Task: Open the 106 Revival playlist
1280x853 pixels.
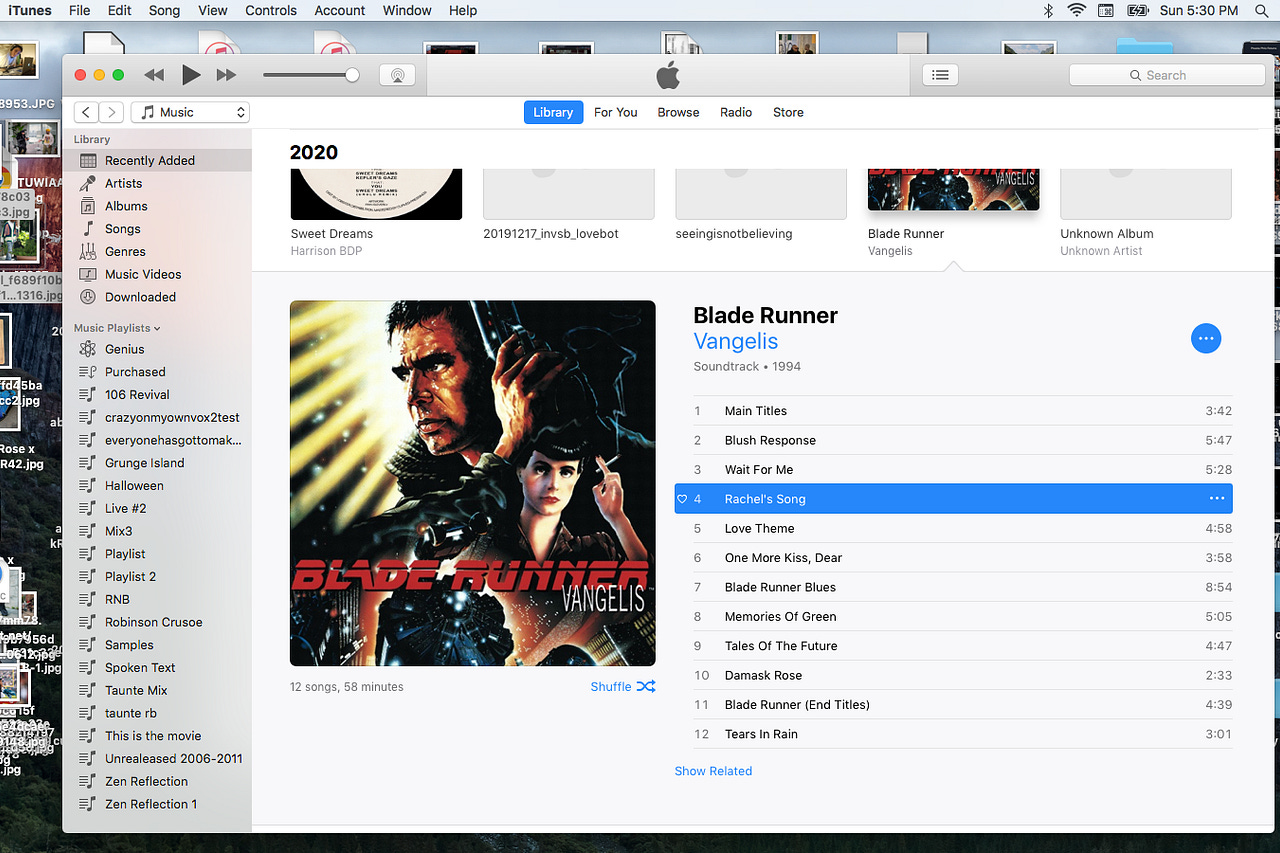Action: [x=137, y=395]
